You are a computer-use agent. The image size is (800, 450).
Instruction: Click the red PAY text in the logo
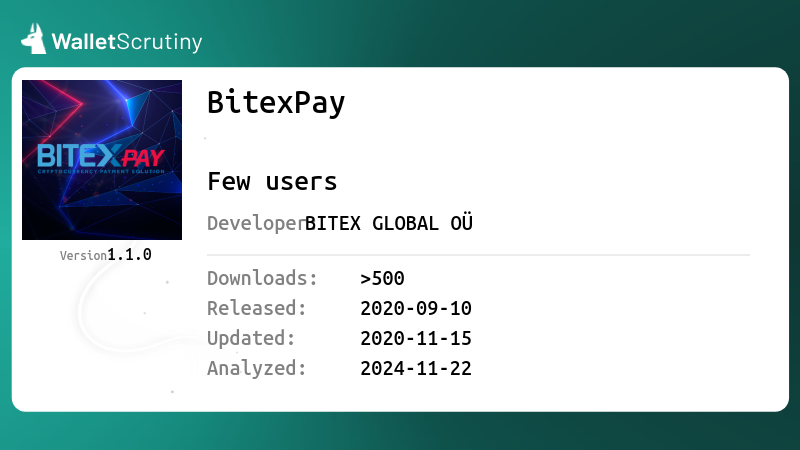tap(143, 158)
